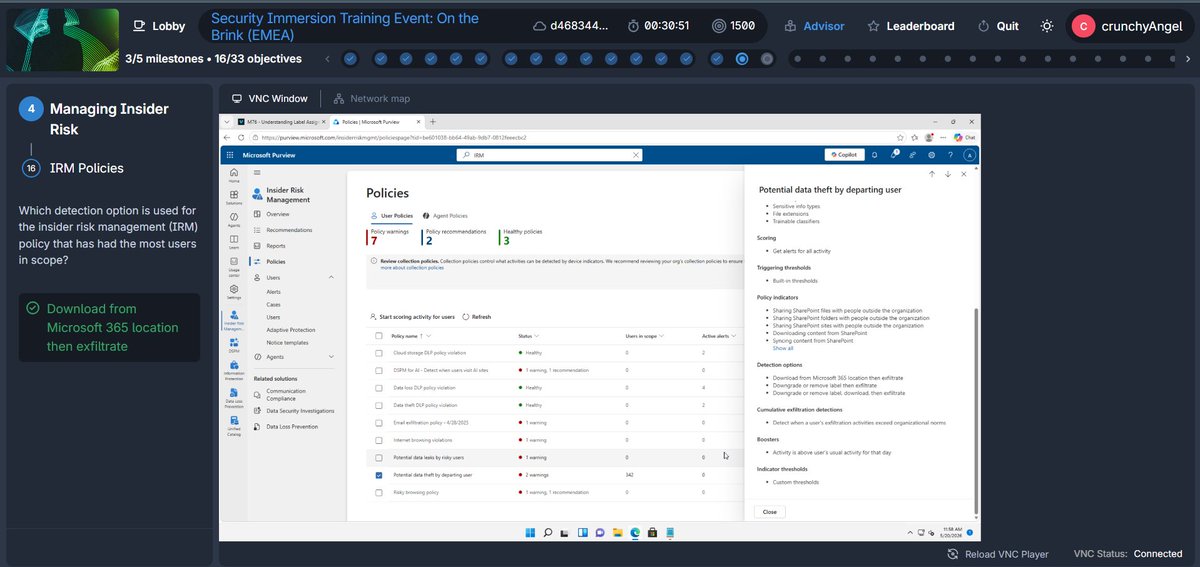The height and width of the screenshot is (567, 1200).
Task: Select the current active objective marker
Action: (742, 59)
